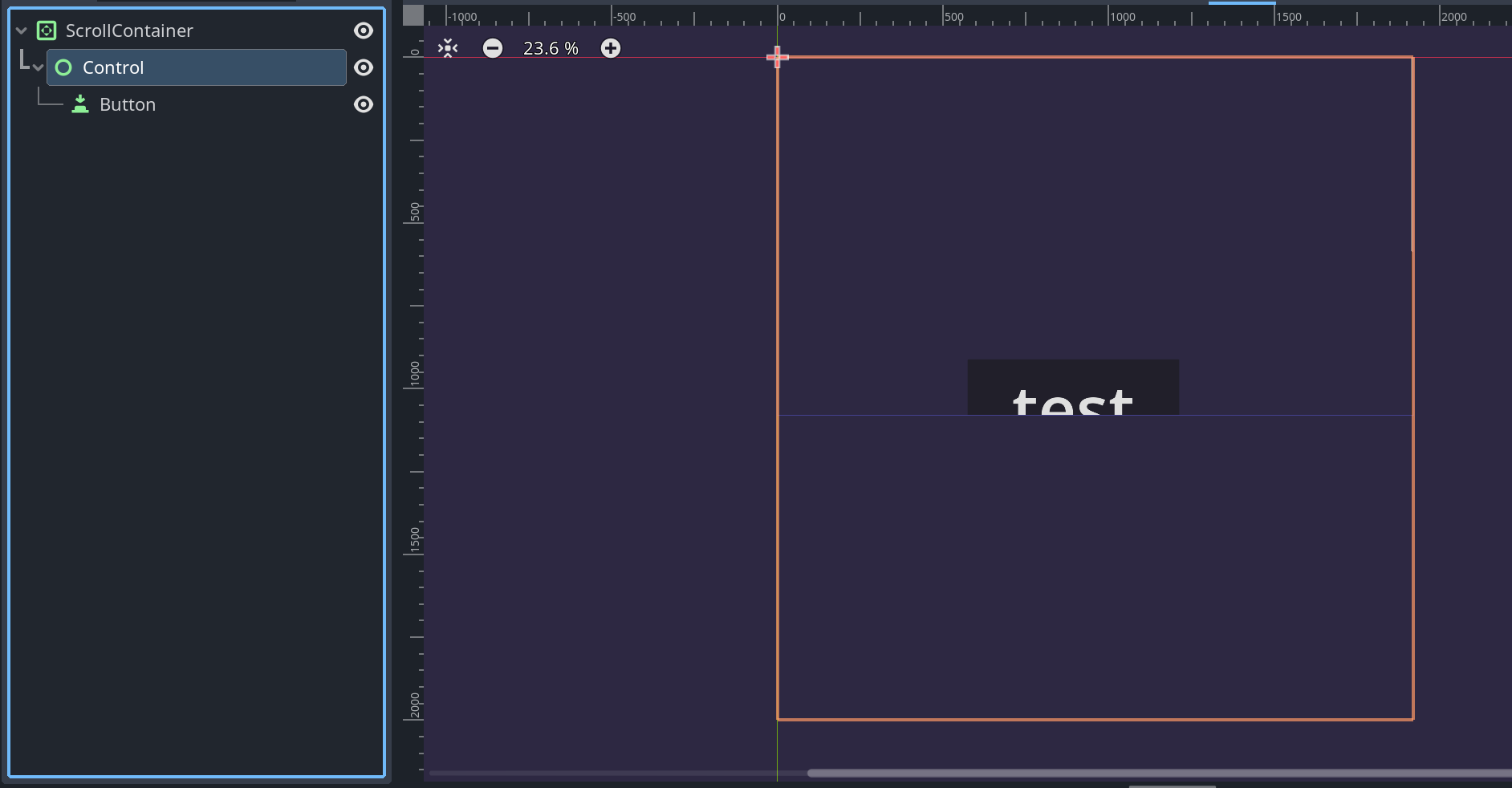Click the Control node's green circle icon

(x=63, y=67)
